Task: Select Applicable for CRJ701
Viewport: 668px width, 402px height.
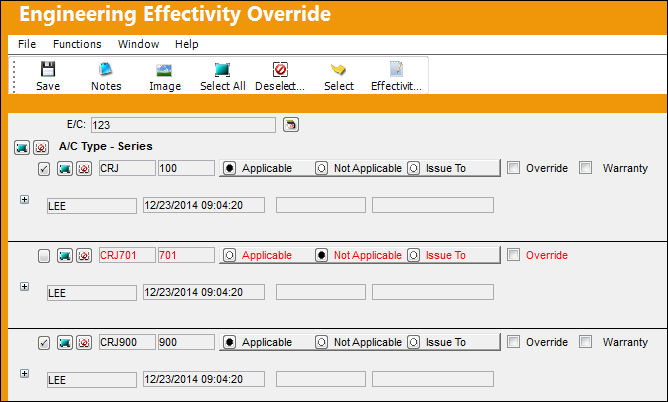Action: [229, 255]
